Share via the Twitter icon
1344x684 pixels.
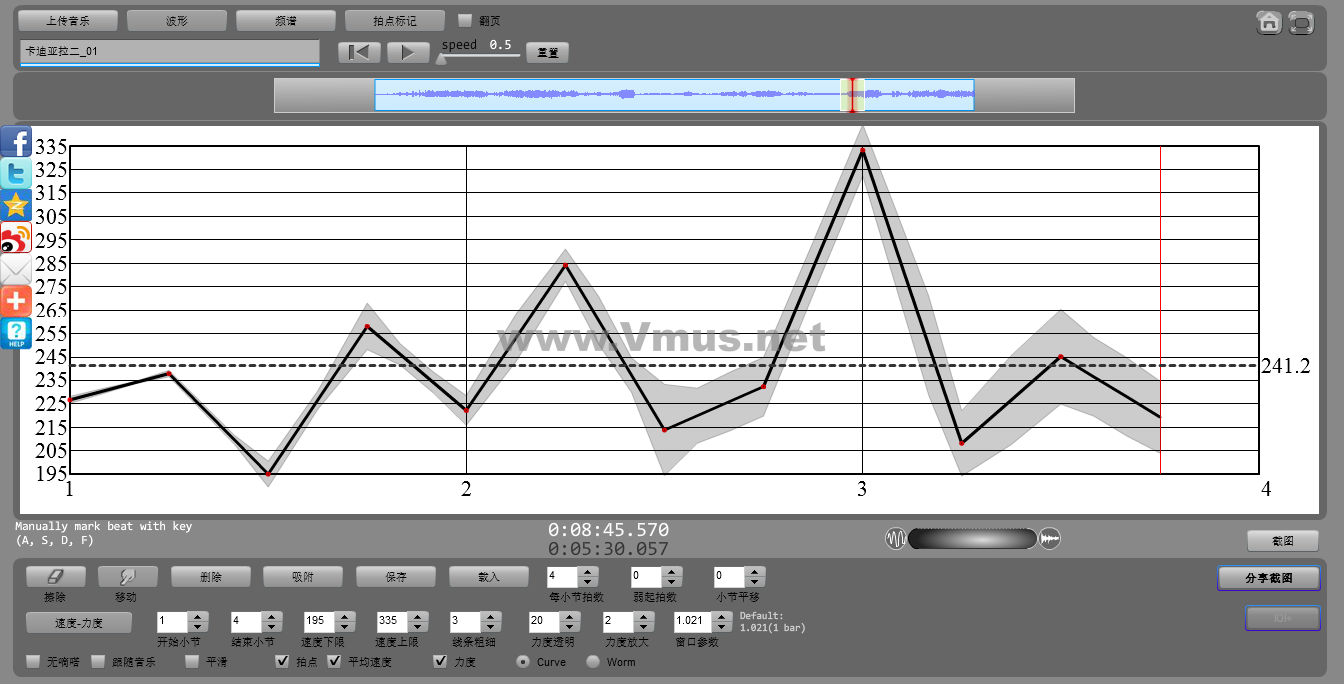16,174
